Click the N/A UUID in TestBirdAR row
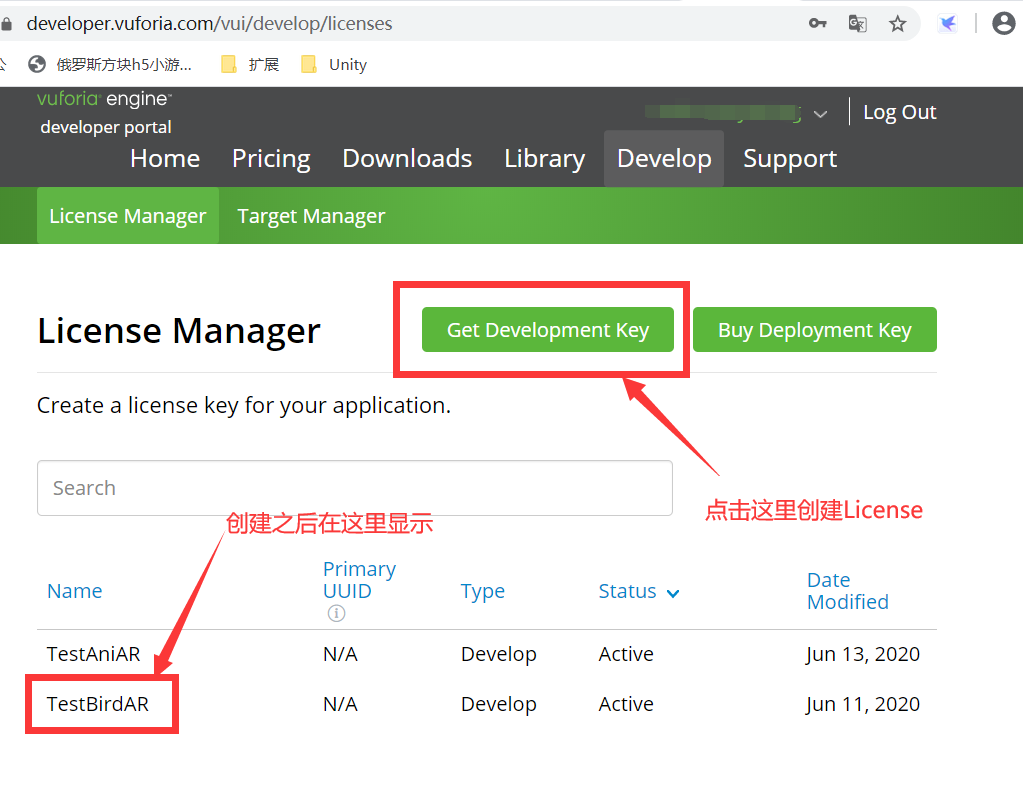 pyautogui.click(x=341, y=704)
